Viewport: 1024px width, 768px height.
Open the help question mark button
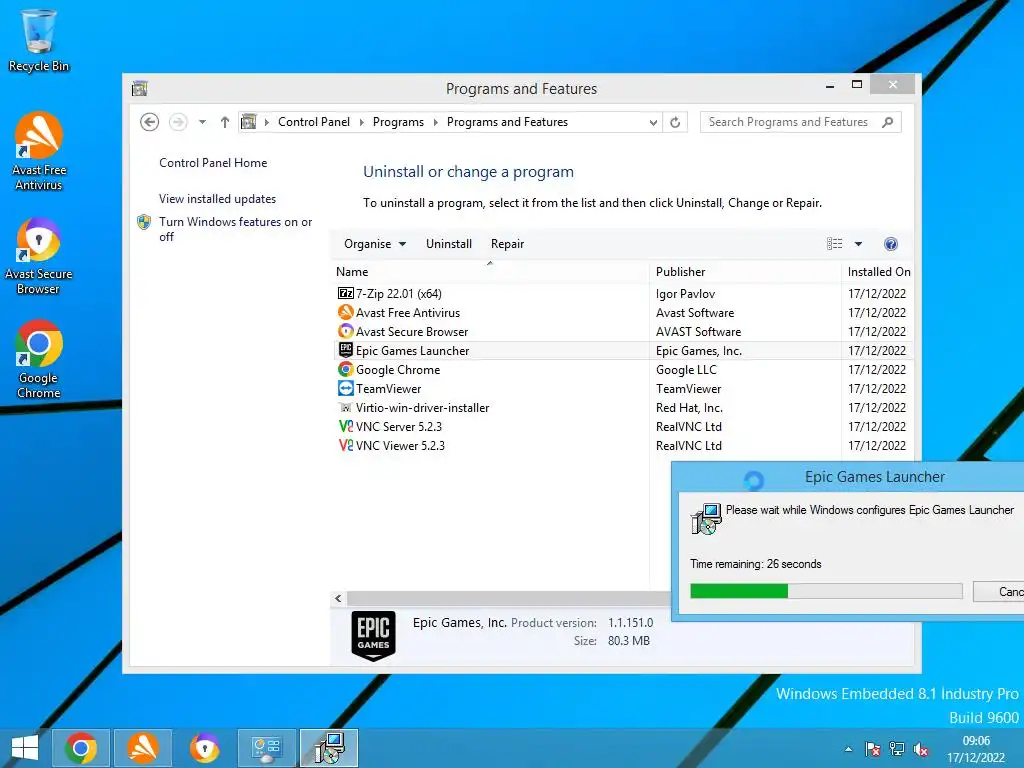pos(891,244)
